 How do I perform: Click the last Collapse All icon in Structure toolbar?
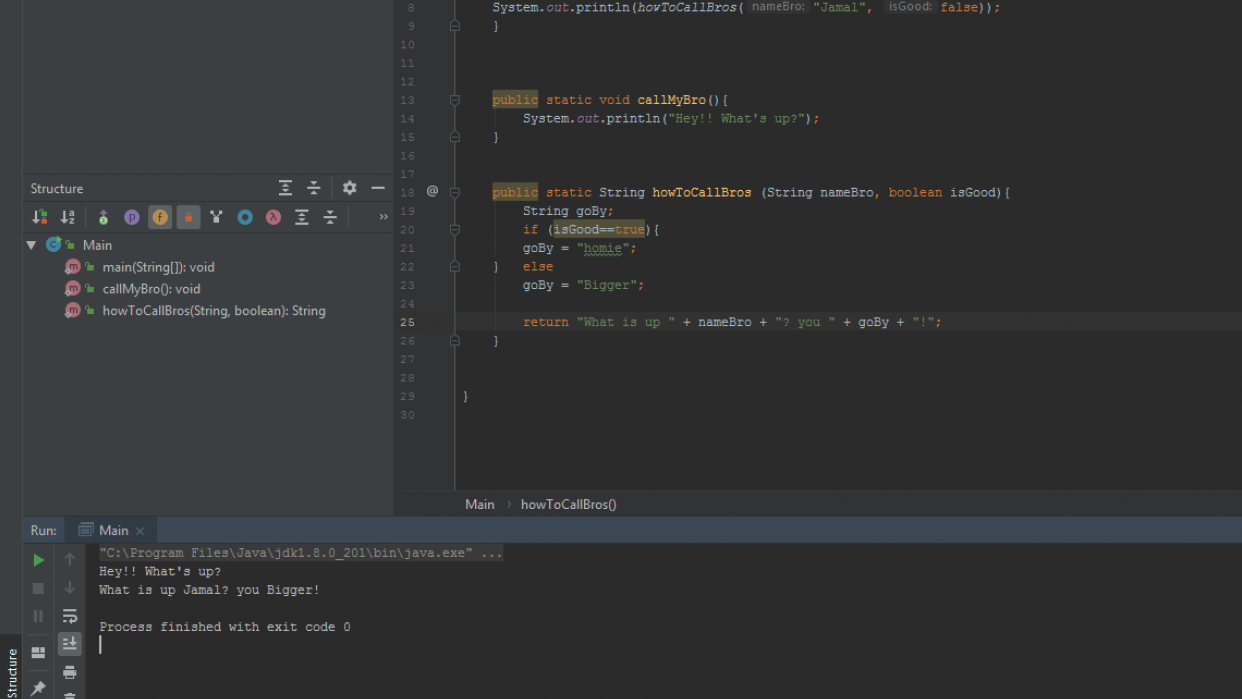point(330,217)
